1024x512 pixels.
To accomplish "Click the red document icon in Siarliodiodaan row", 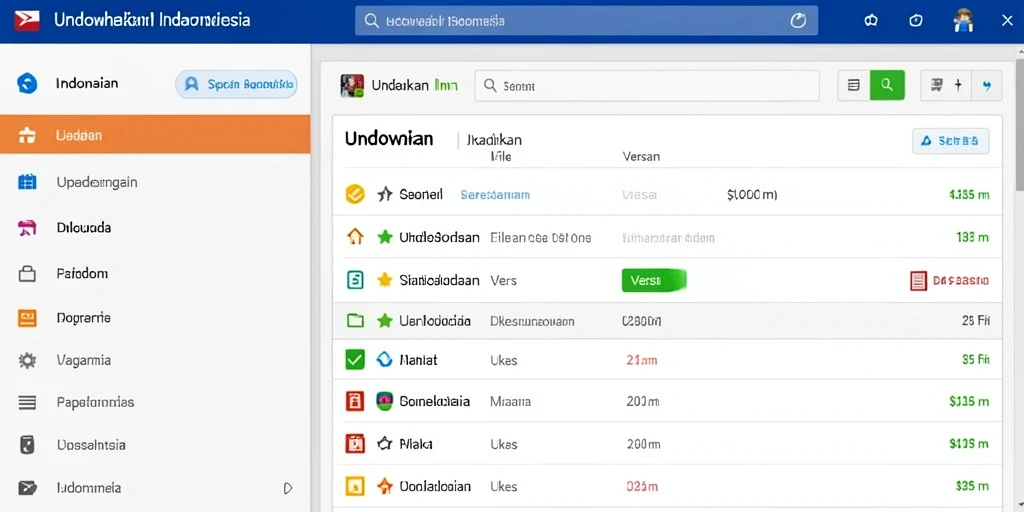I will [x=918, y=281].
